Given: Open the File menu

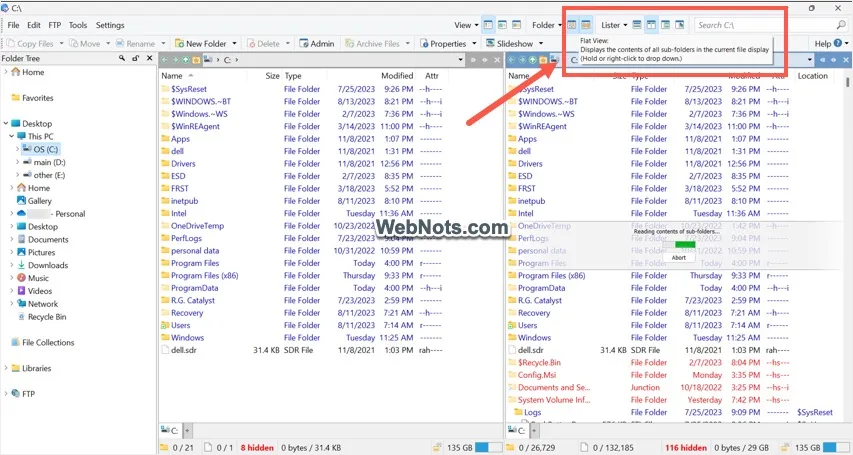Looking at the screenshot, I should (14, 25).
